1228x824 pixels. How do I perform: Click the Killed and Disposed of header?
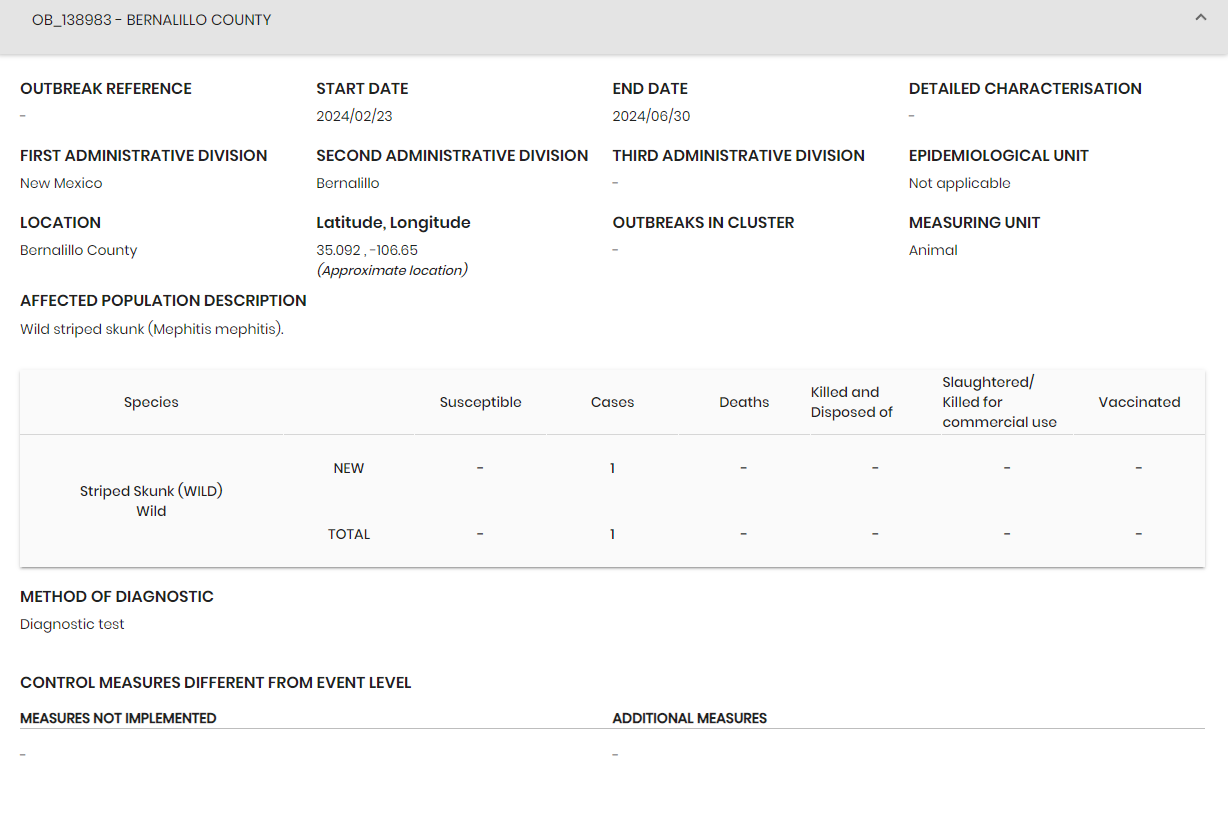click(x=851, y=402)
